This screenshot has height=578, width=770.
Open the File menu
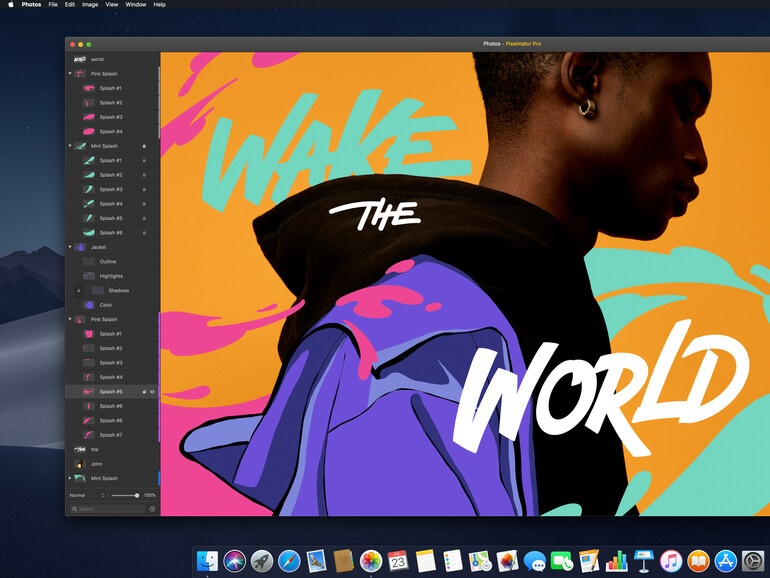pyautogui.click(x=53, y=4)
